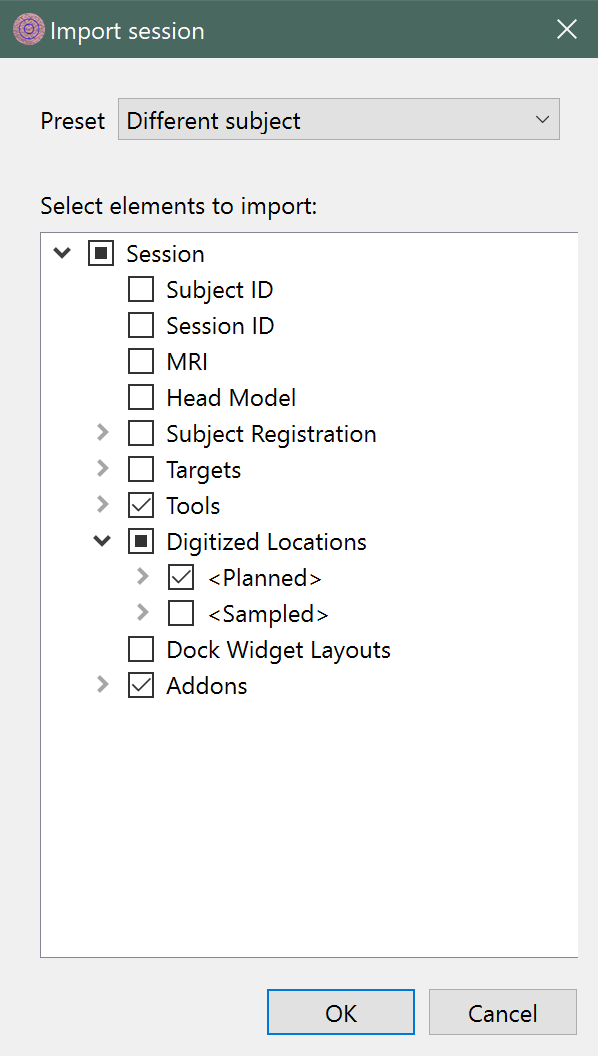This screenshot has width=598, height=1056.
Task: Expand the Targets tree node
Action: click(102, 469)
